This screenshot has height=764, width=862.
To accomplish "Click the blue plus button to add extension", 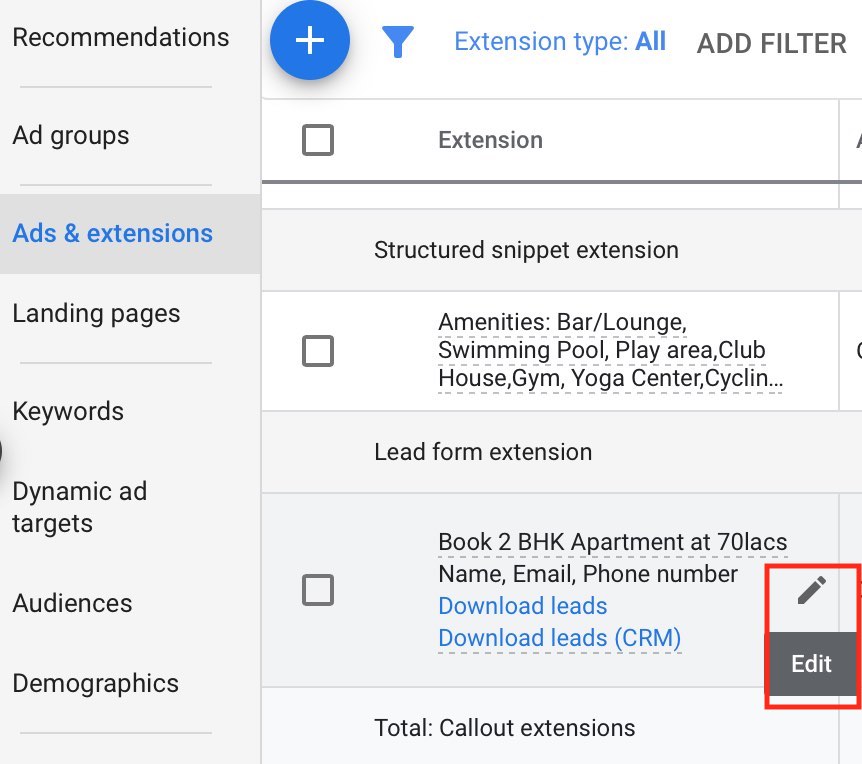I will (x=309, y=40).
